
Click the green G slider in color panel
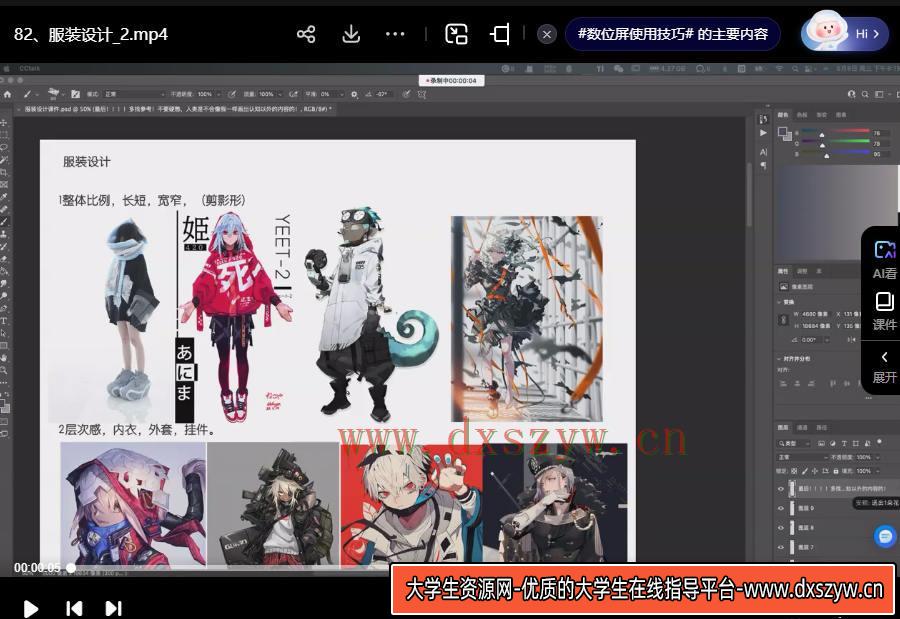pos(836,143)
